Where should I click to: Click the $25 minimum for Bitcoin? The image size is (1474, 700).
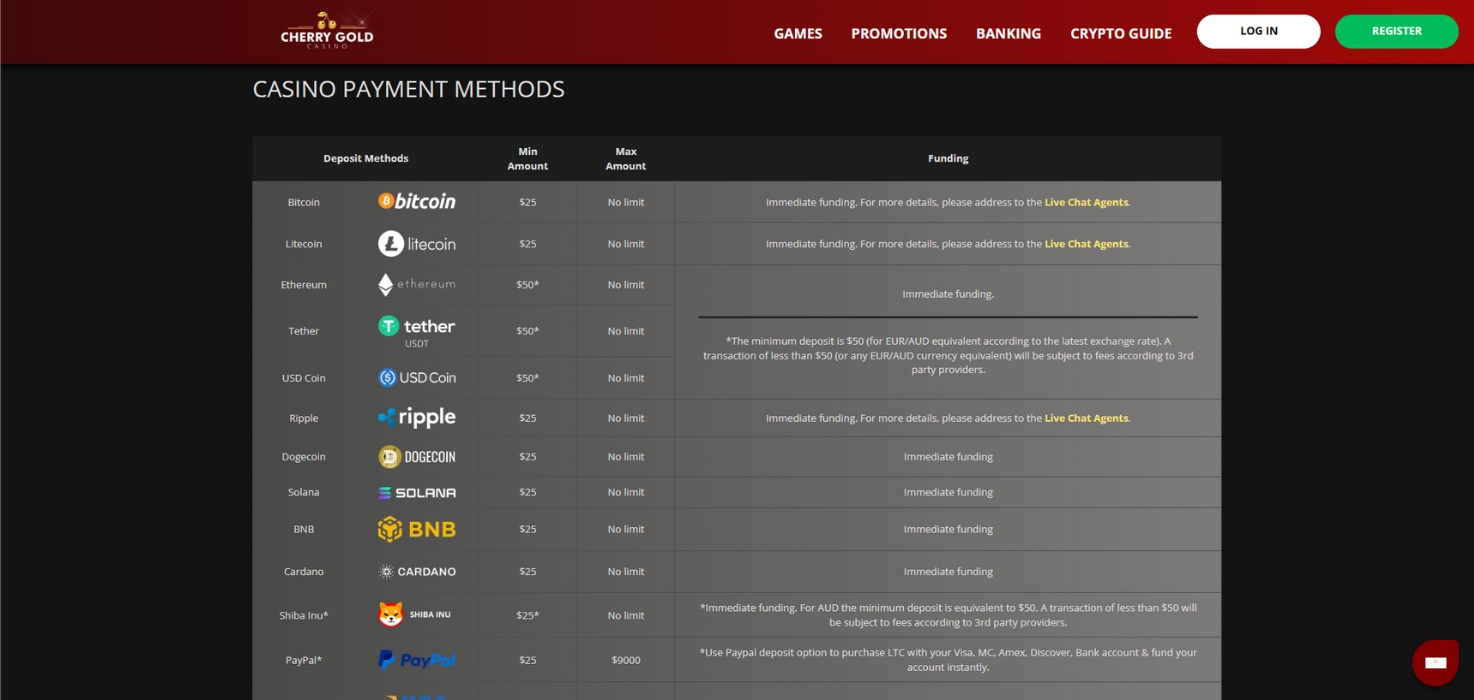pos(528,202)
